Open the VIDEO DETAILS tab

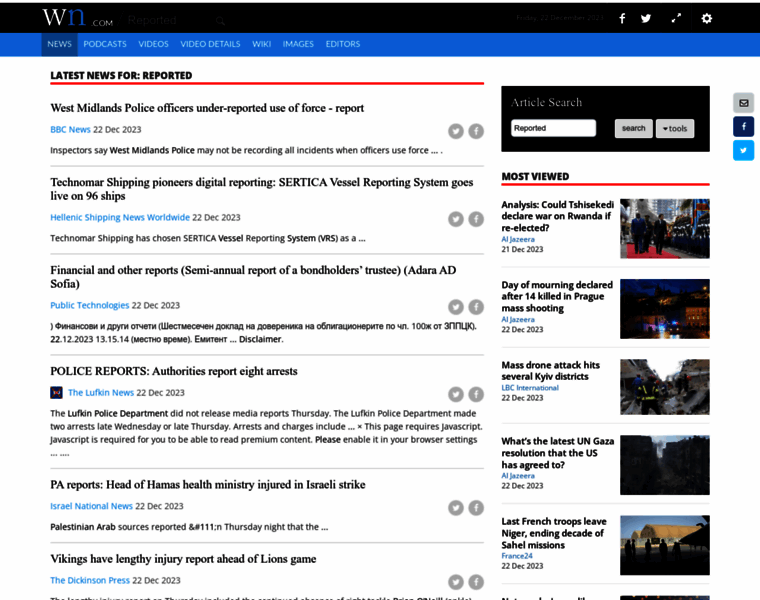point(210,44)
